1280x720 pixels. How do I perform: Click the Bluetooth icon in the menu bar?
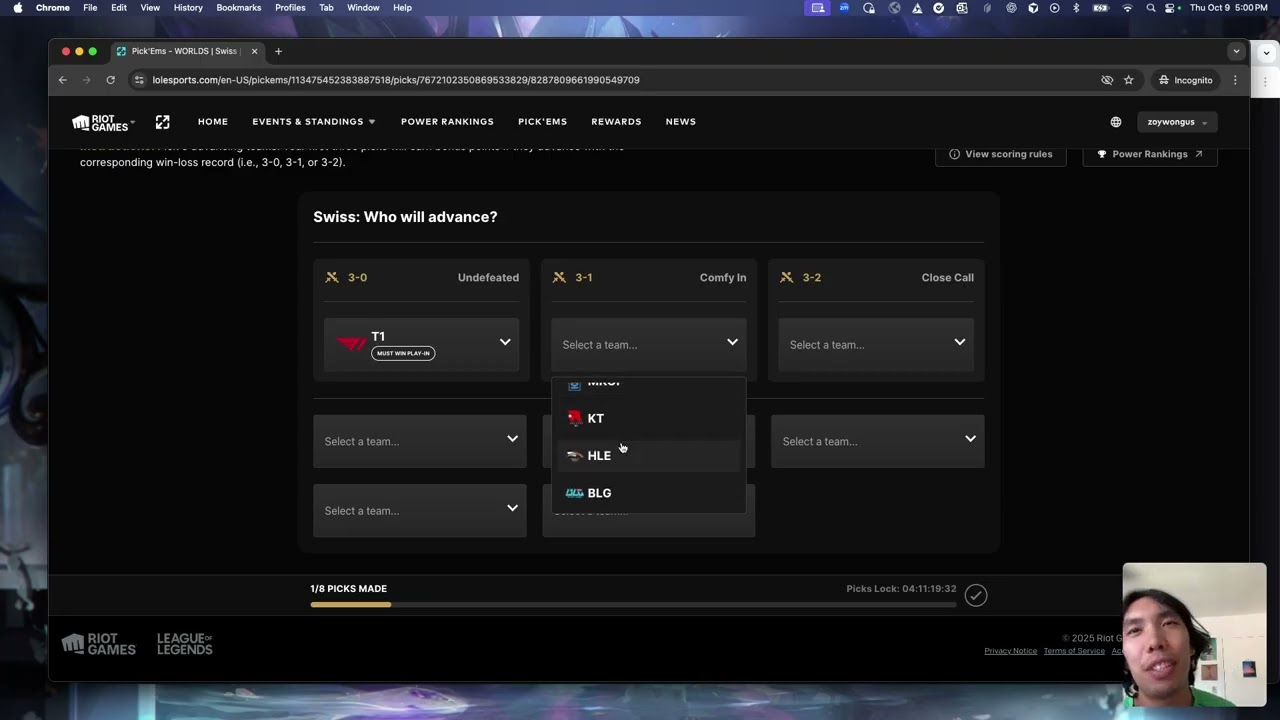pyautogui.click(x=1077, y=8)
